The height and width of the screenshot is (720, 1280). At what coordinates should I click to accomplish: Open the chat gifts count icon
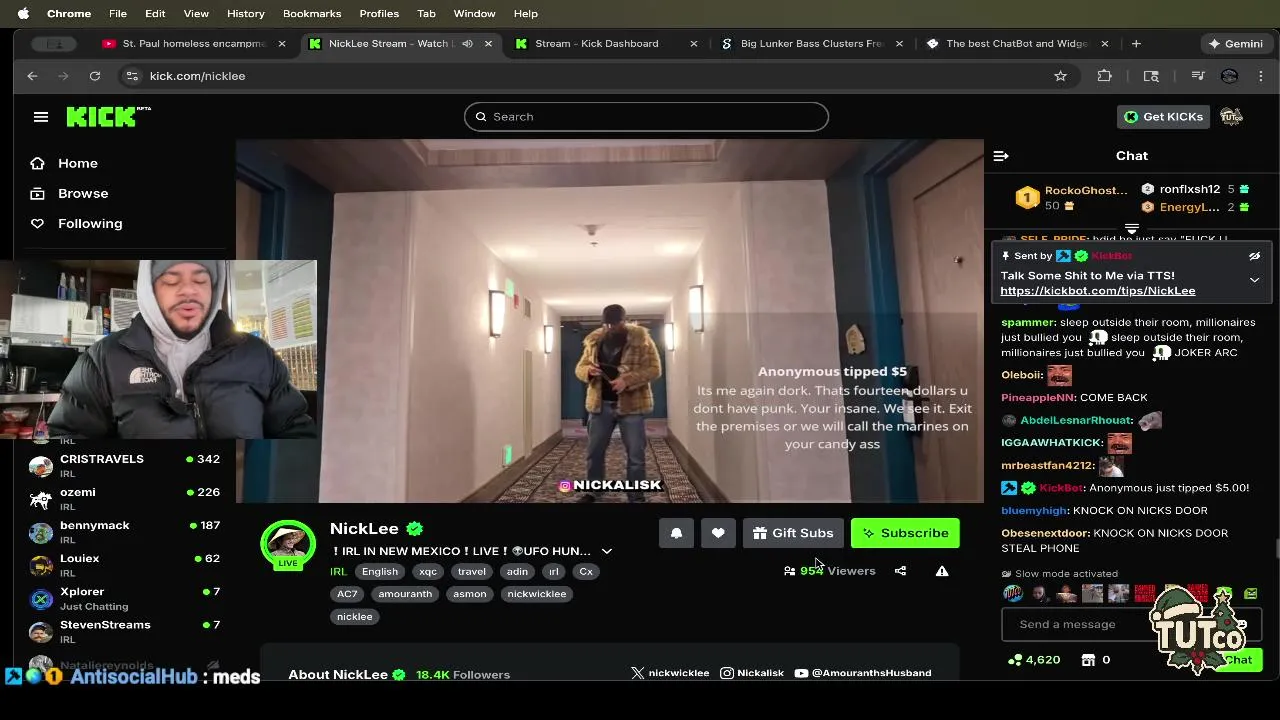click(1088, 660)
